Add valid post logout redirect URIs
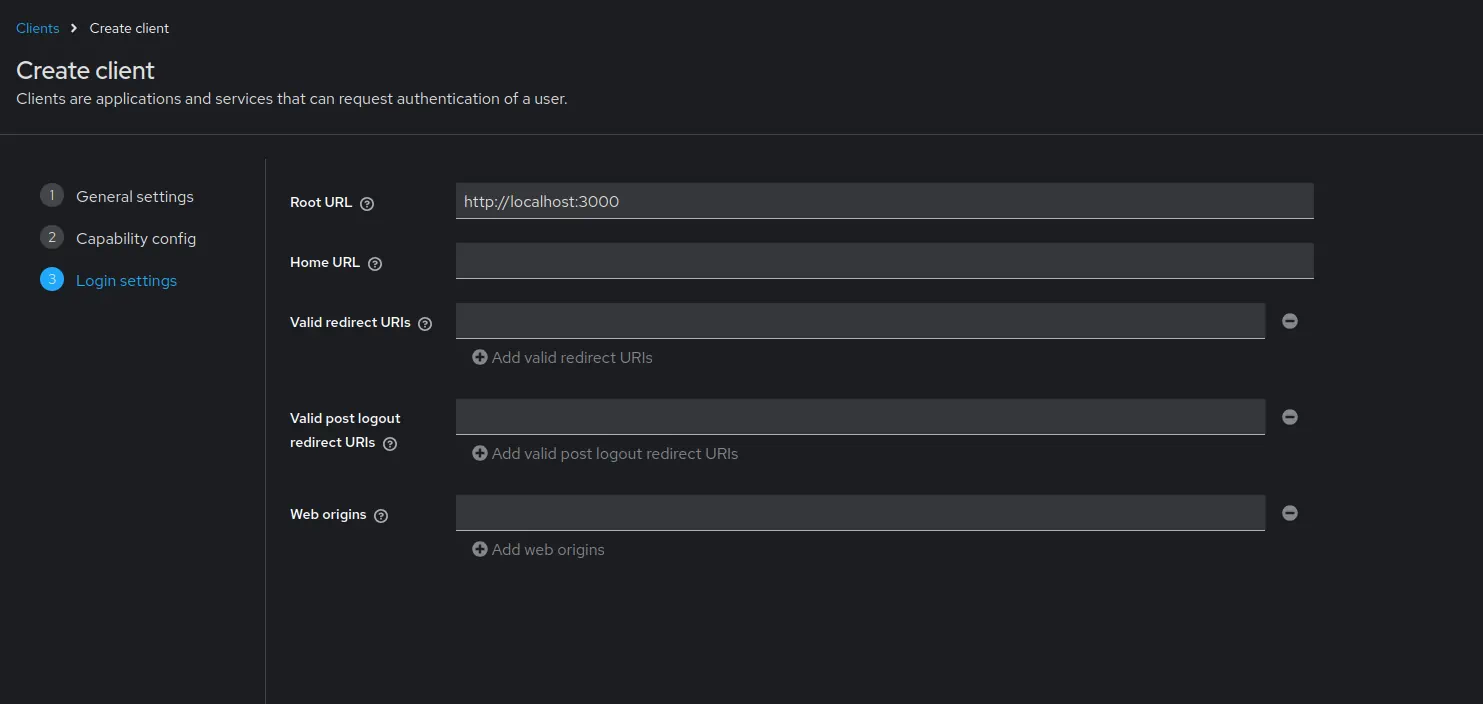 click(605, 453)
